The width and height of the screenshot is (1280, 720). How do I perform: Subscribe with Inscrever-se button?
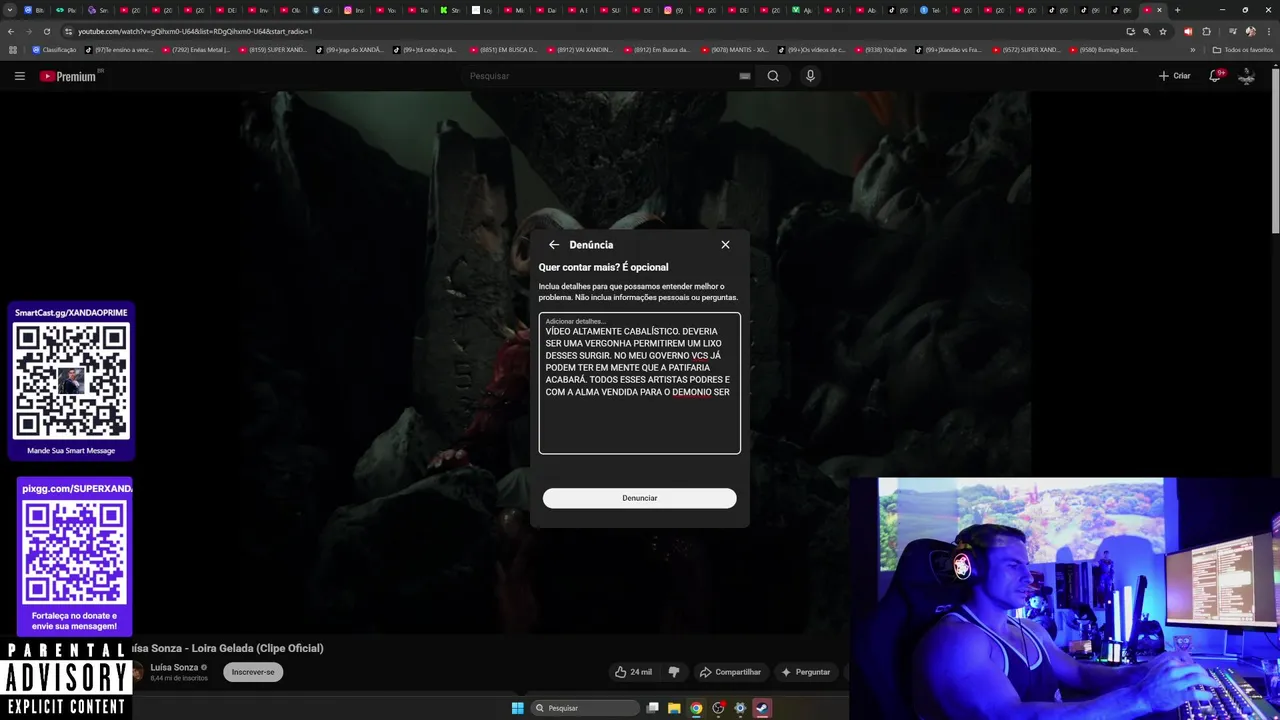[253, 672]
